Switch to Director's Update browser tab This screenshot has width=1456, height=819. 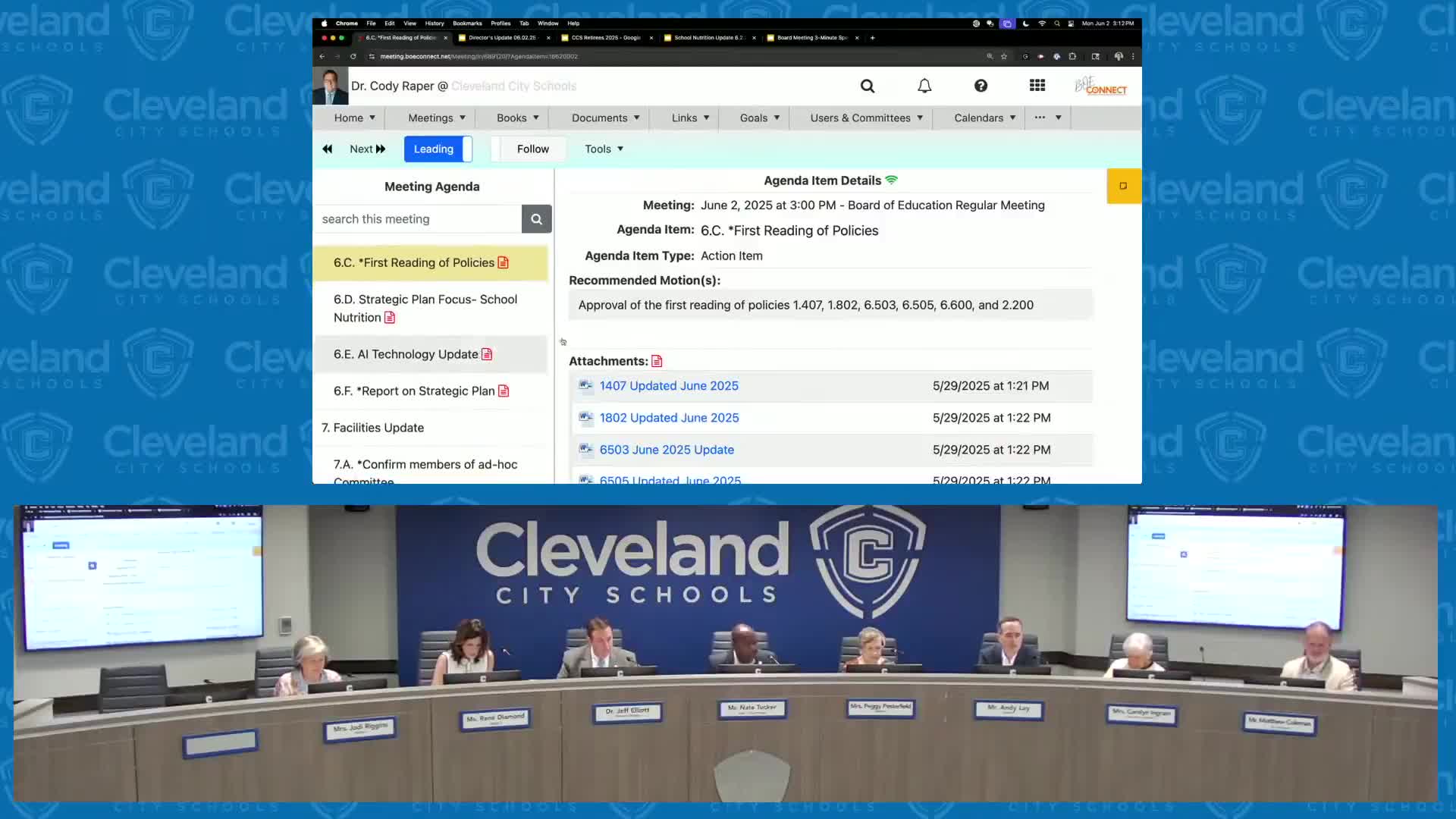[x=502, y=38]
